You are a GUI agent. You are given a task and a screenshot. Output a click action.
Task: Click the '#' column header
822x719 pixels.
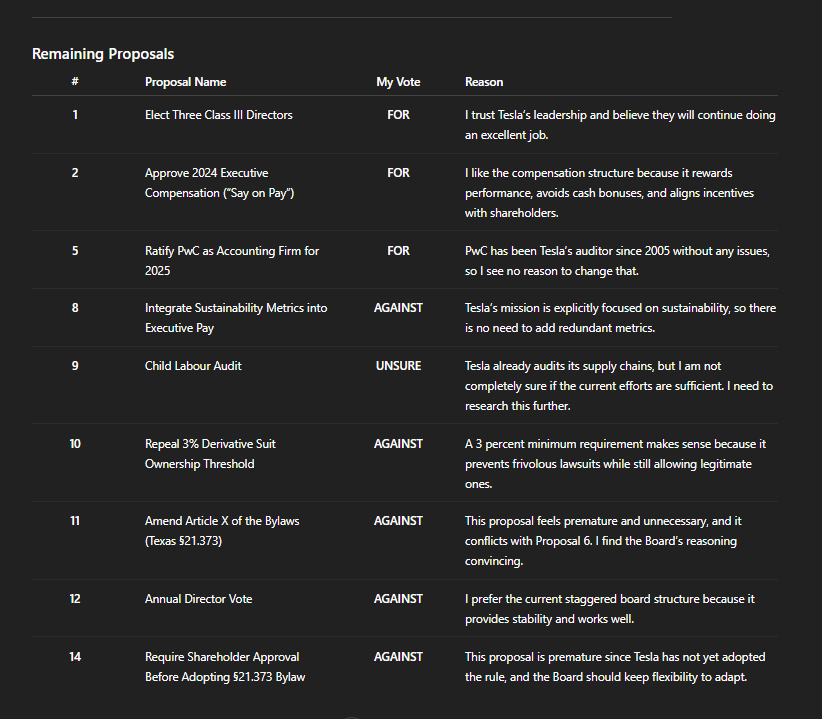[x=75, y=82]
